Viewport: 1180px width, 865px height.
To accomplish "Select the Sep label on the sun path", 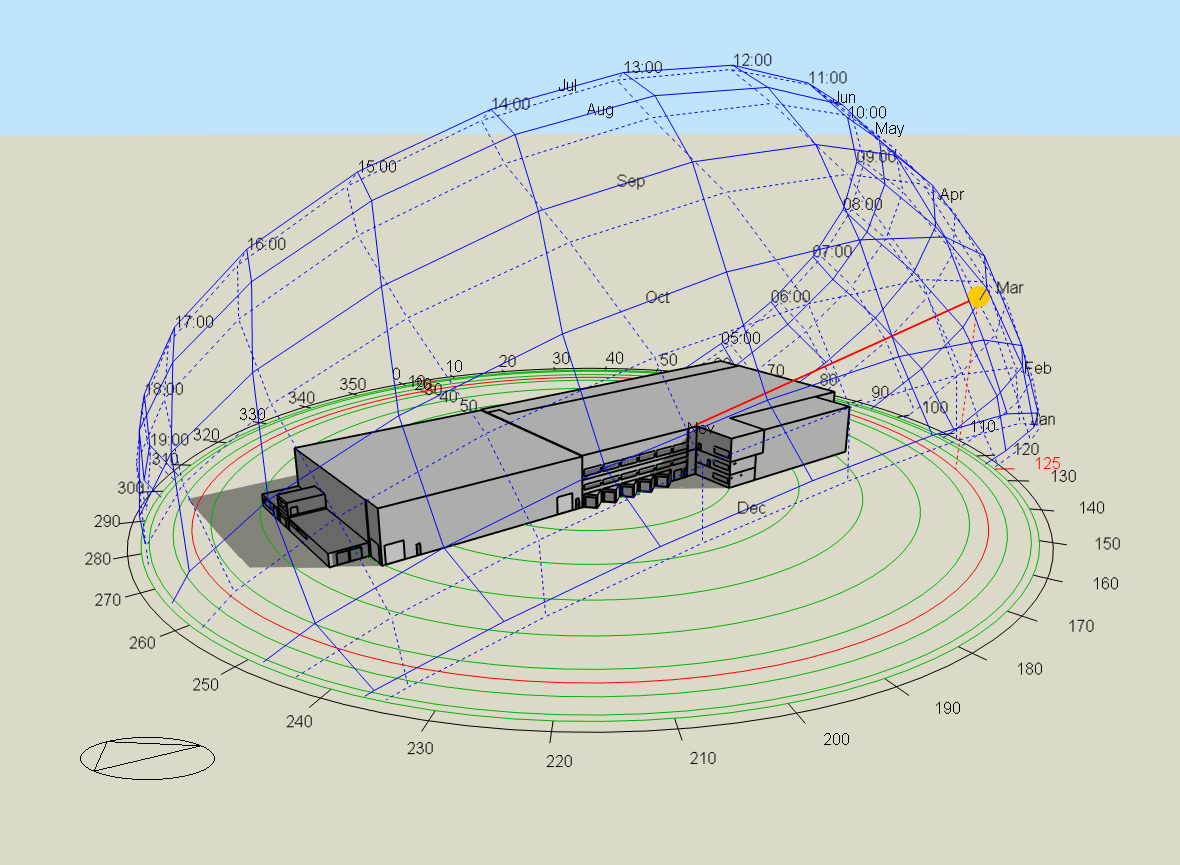I will [x=631, y=181].
